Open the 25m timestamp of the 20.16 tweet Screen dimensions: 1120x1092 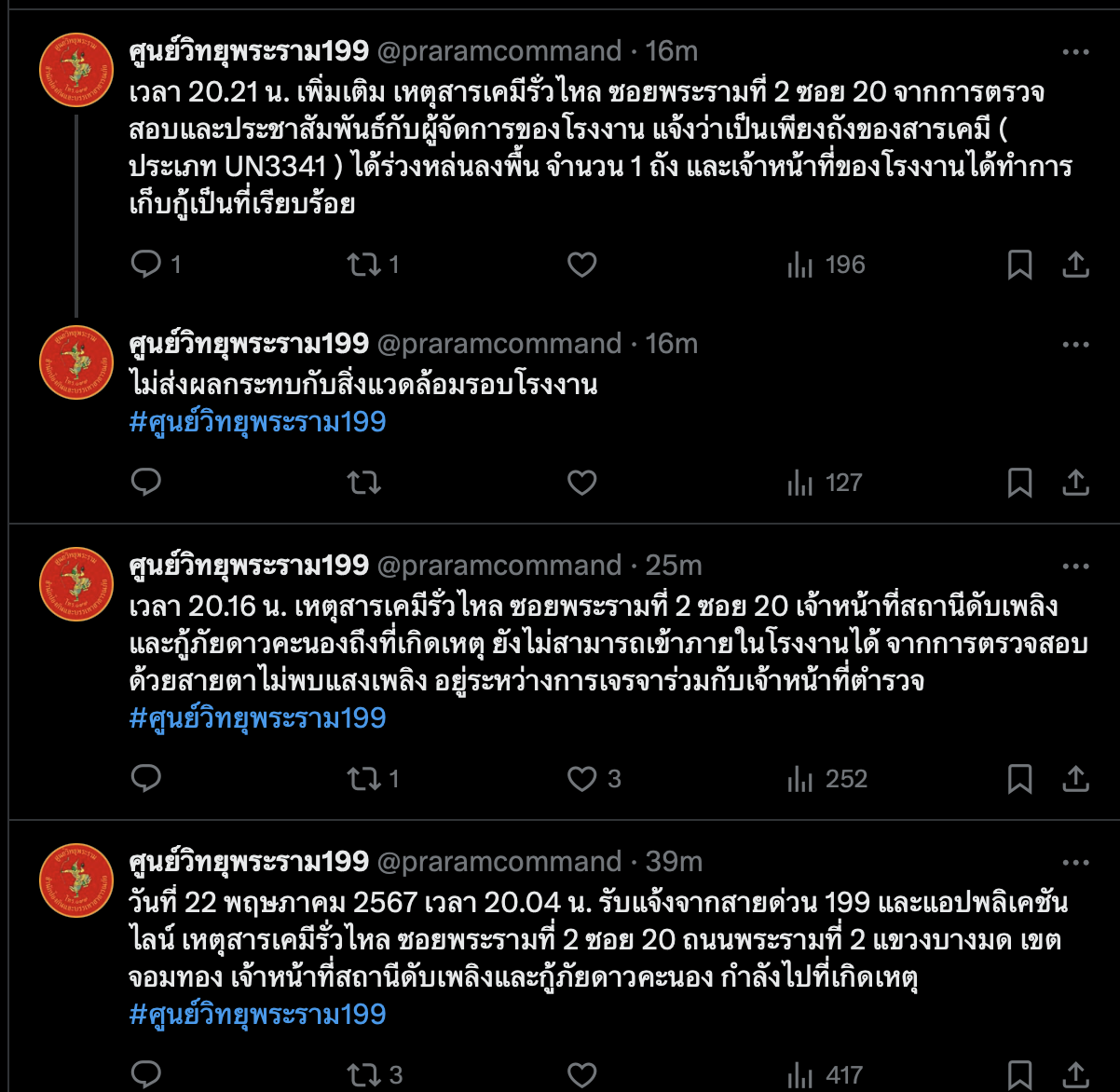tap(674, 566)
